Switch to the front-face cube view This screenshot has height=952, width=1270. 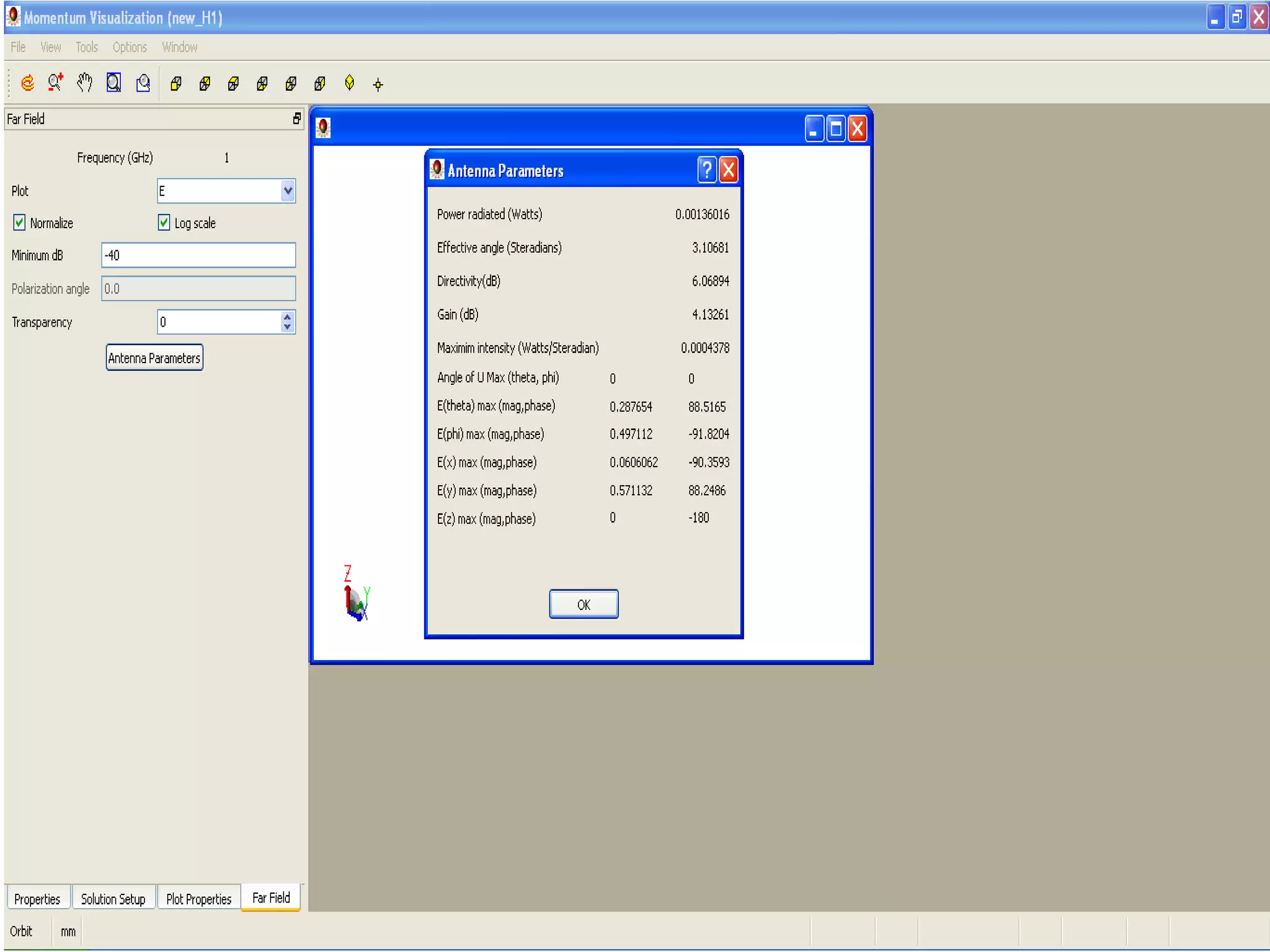click(176, 84)
